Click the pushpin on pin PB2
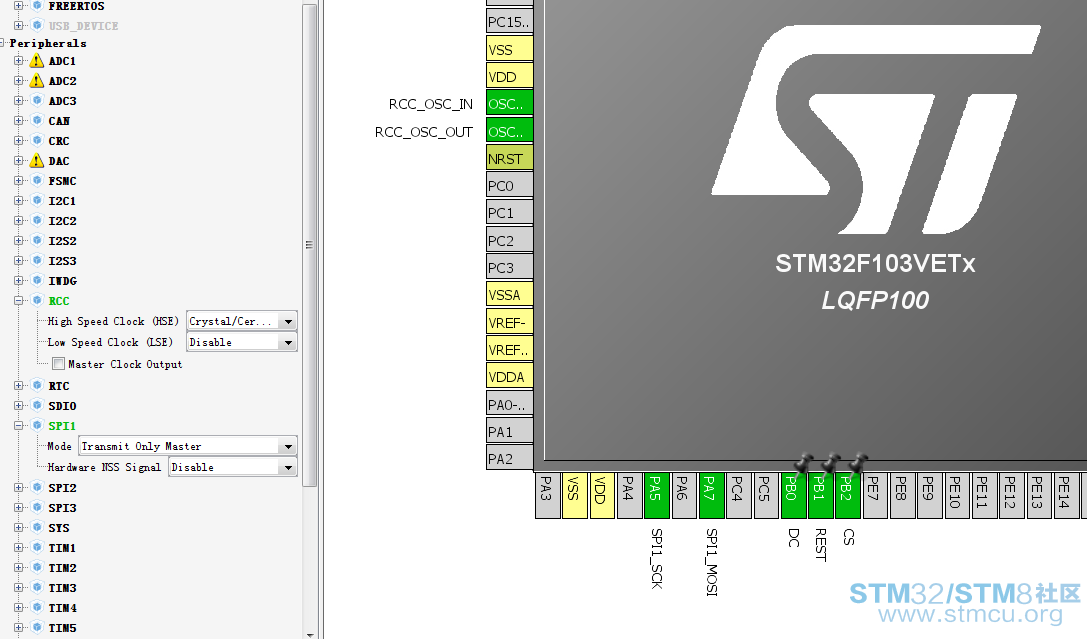Image resolution: width=1087 pixels, height=639 pixels. click(x=858, y=464)
